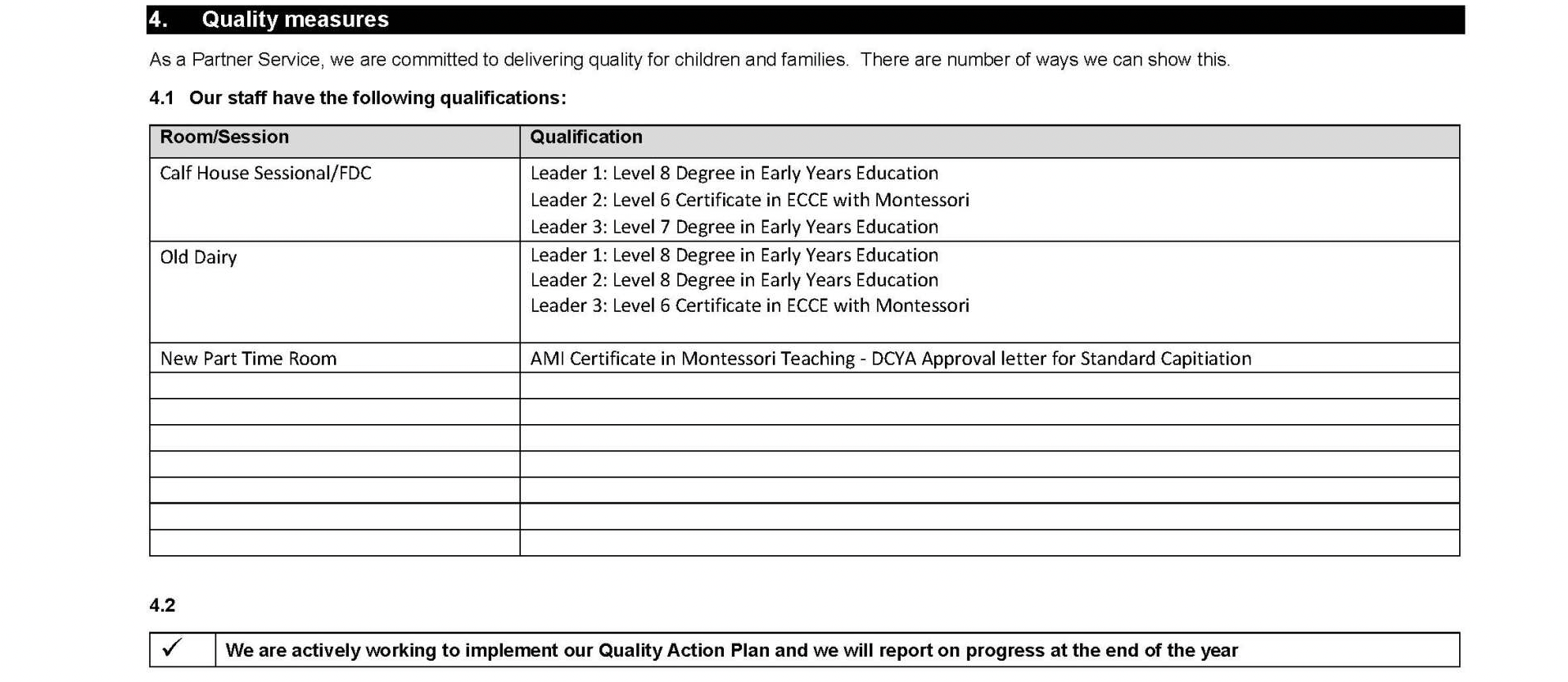
Task: Select the staff qualifications 4.1 heading
Action: click(x=358, y=98)
